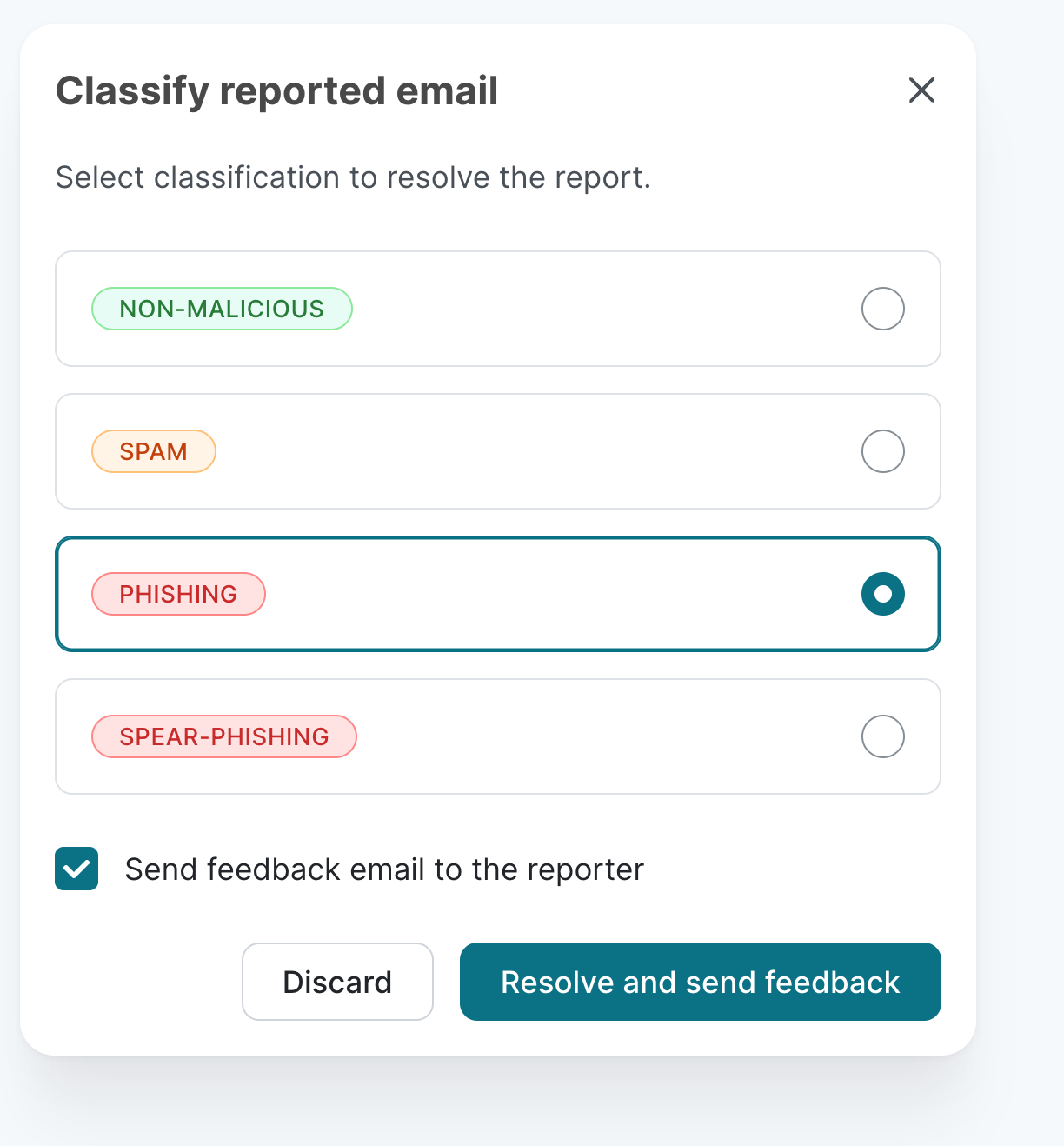Image resolution: width=1064 pixels, height=1146 pixels.
Task: Click the 'Classify reported email' heading
Action: click(x=276, y=91)
